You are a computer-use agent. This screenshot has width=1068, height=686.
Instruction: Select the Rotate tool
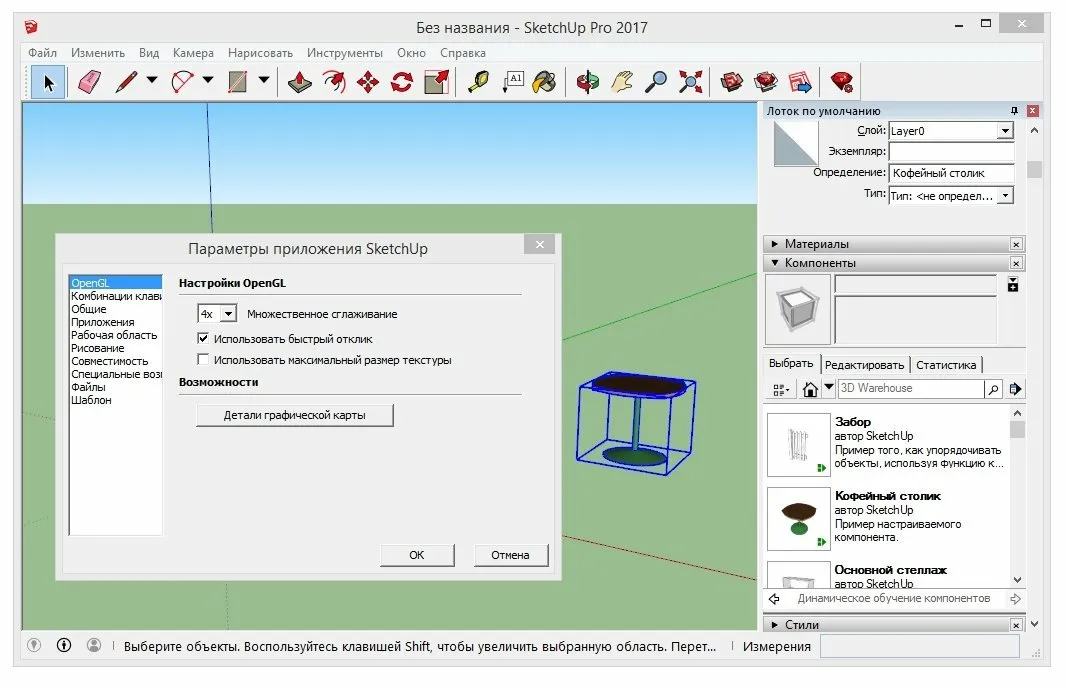click(x=402, y=81)
